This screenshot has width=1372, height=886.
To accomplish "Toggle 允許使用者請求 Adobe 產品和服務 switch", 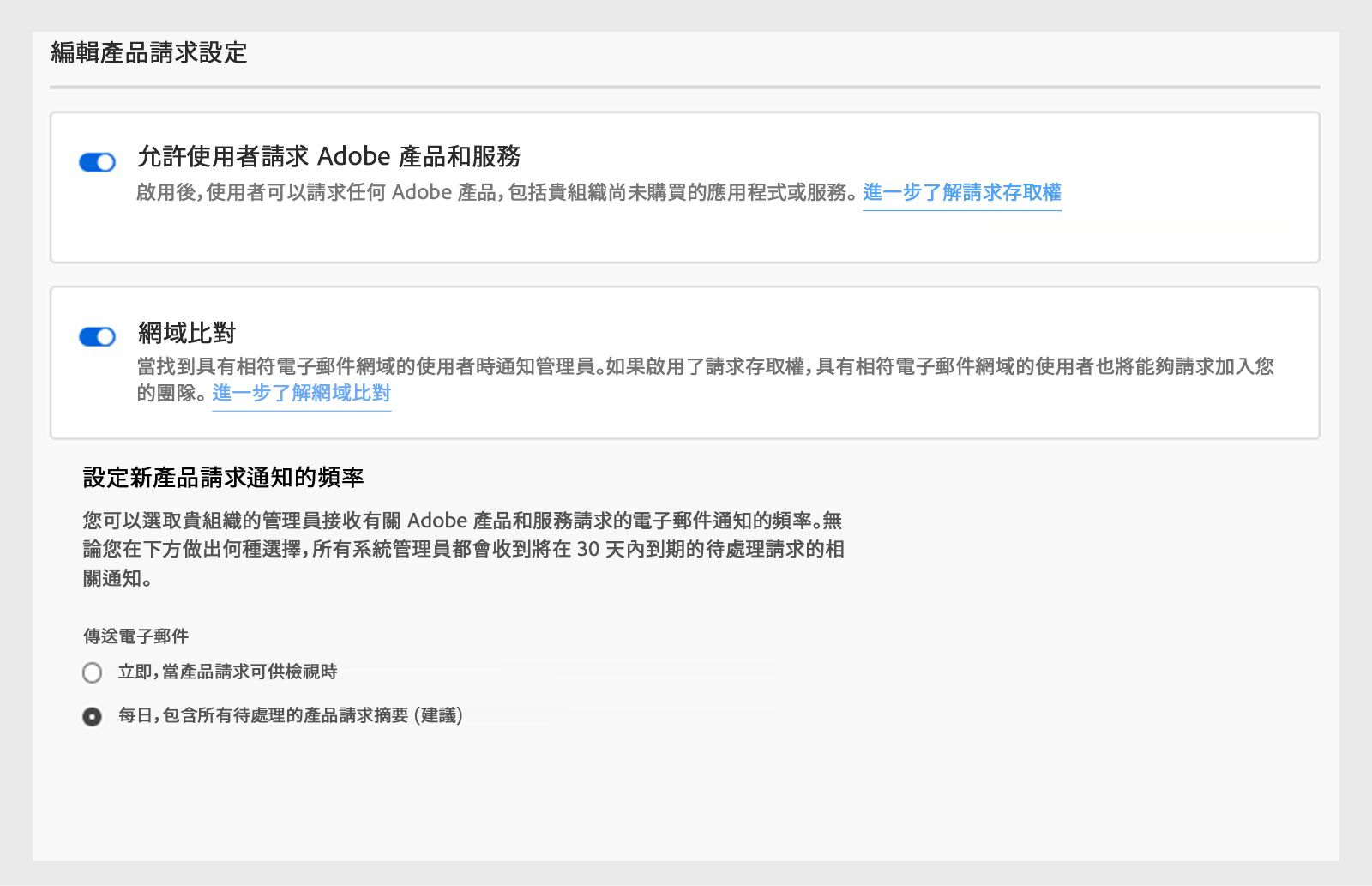I will (97, 162).
